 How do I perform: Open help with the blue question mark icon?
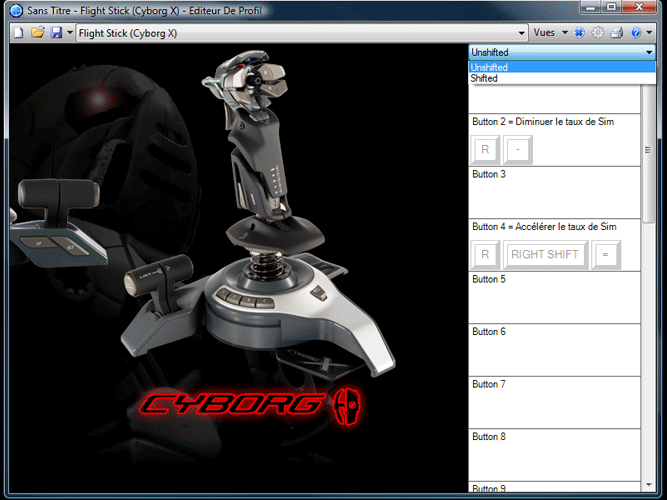pyautogui.click(x=636, y=33)
